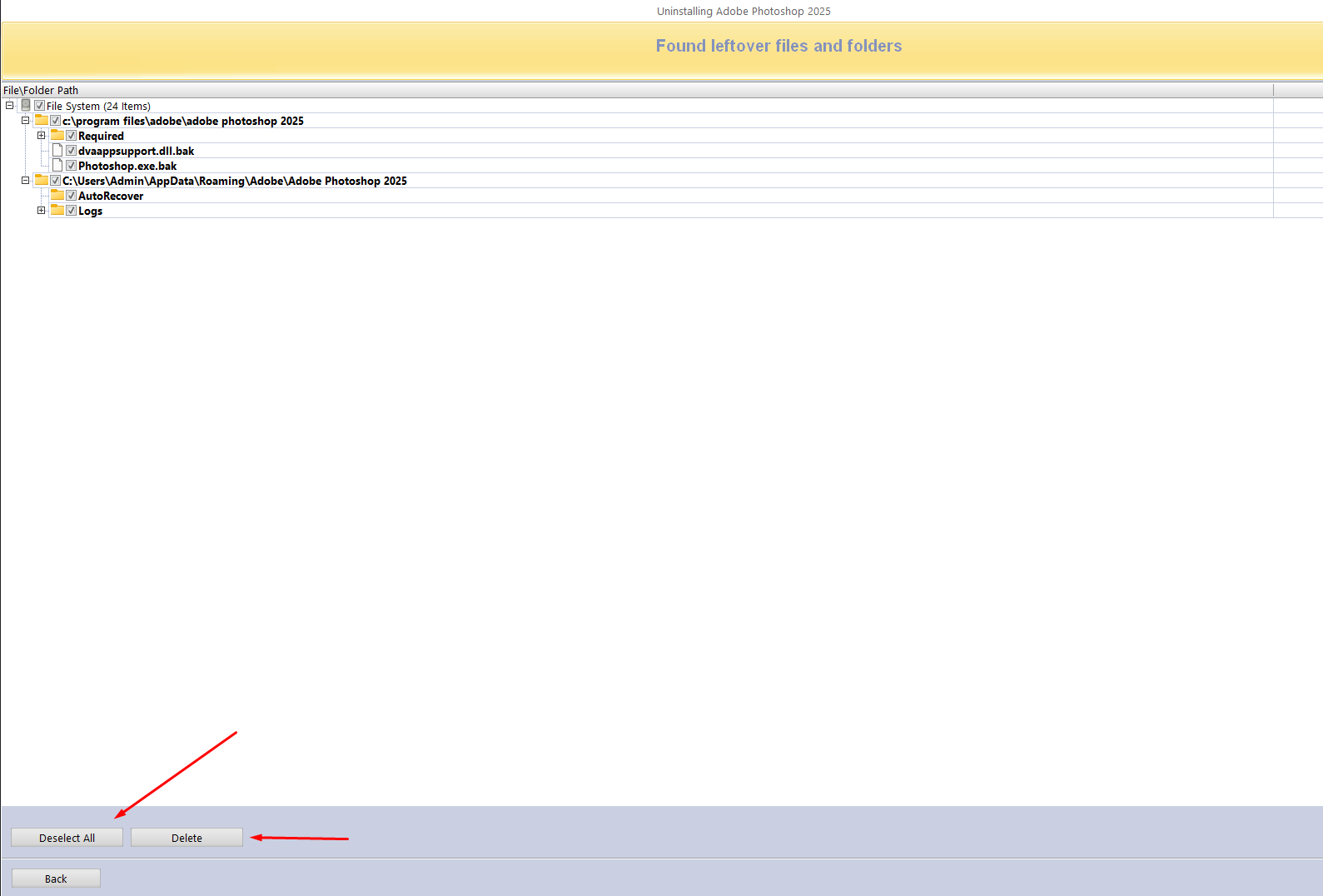The width and height of the screenshot is (1323, 896).
Task: Select the 'File System (24 Items)' row text
Action: click(98, 106)
